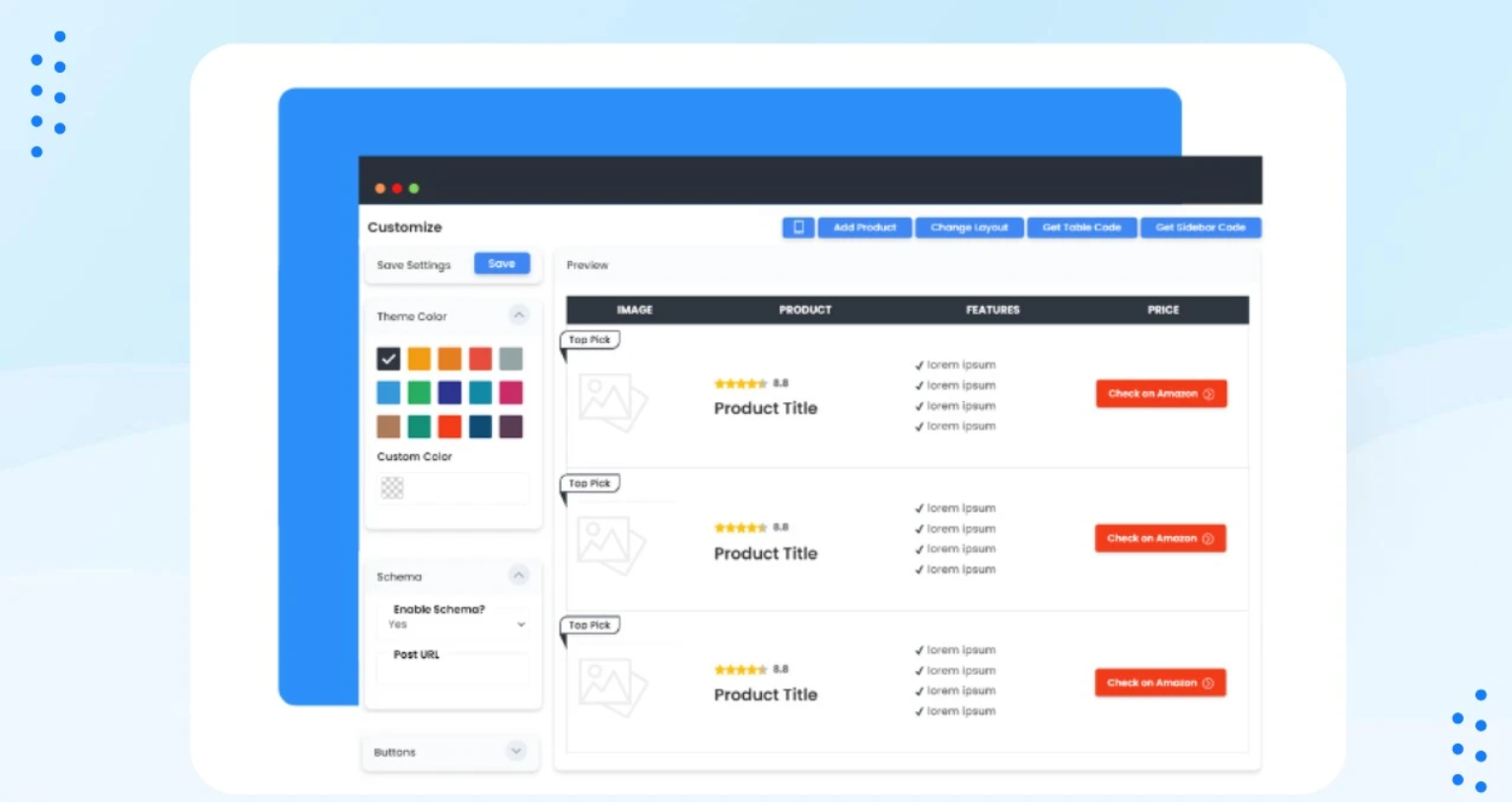Click the Post URL input field
Image resolution: width=1512 pixels, height=802 pixels.
click(452, 672)
